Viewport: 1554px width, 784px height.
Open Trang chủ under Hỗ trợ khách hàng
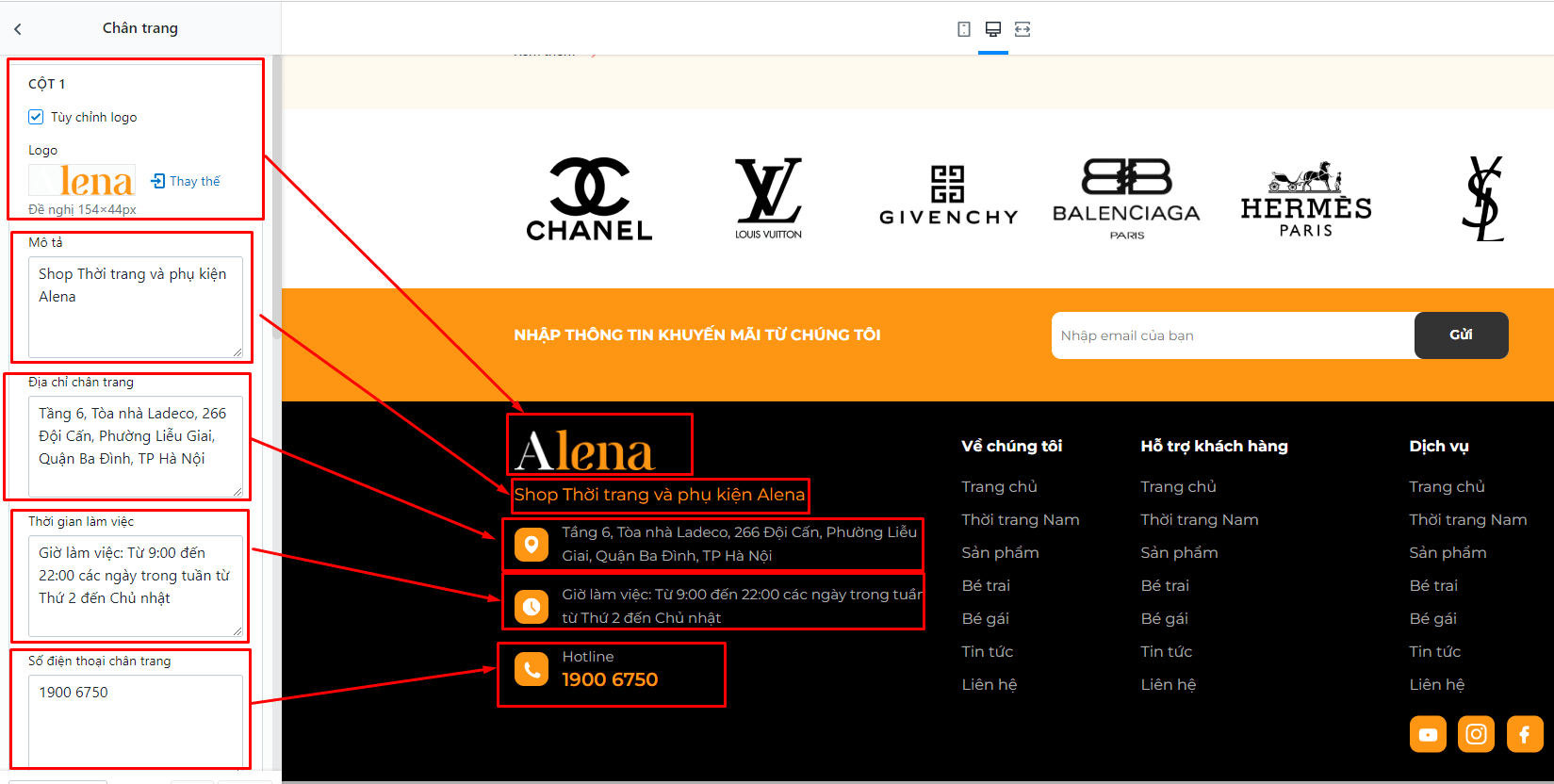[x=1178, y=486]
